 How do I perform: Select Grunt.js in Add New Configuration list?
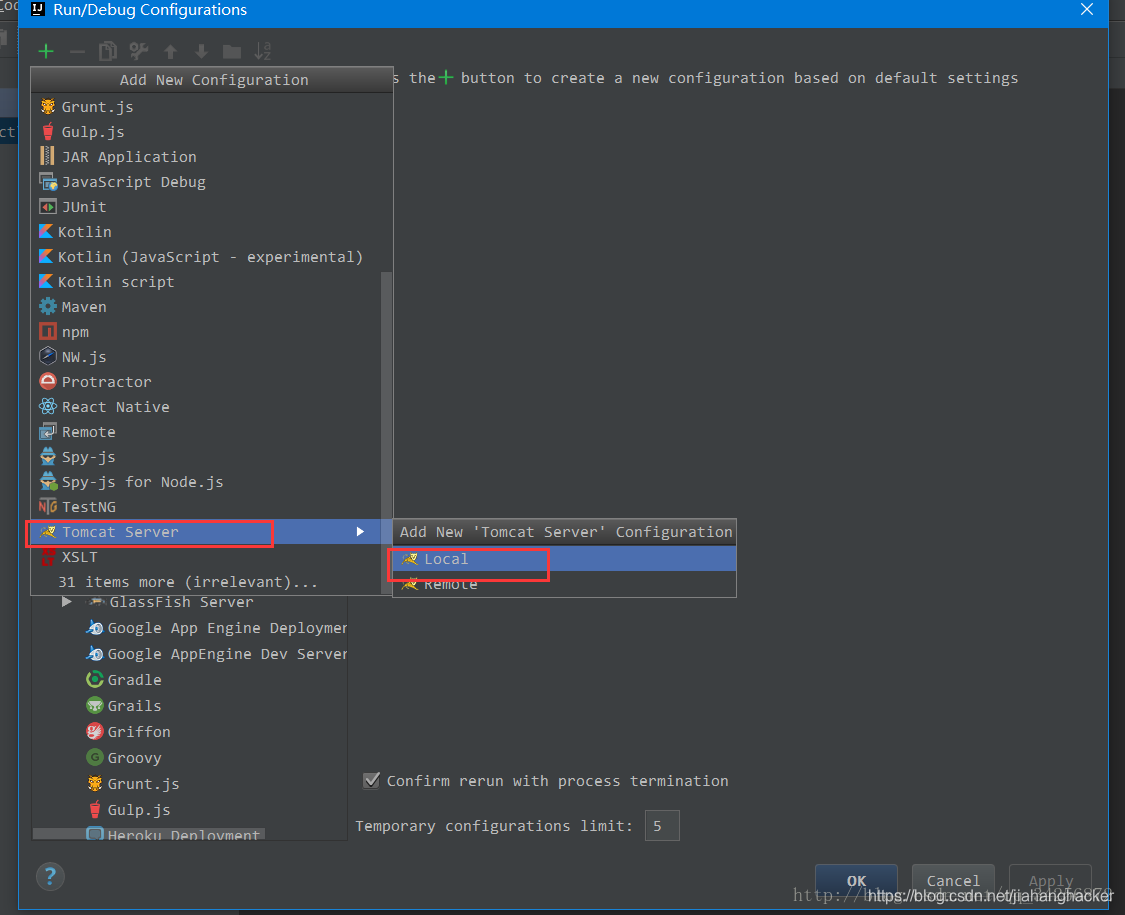pos(212,107)
